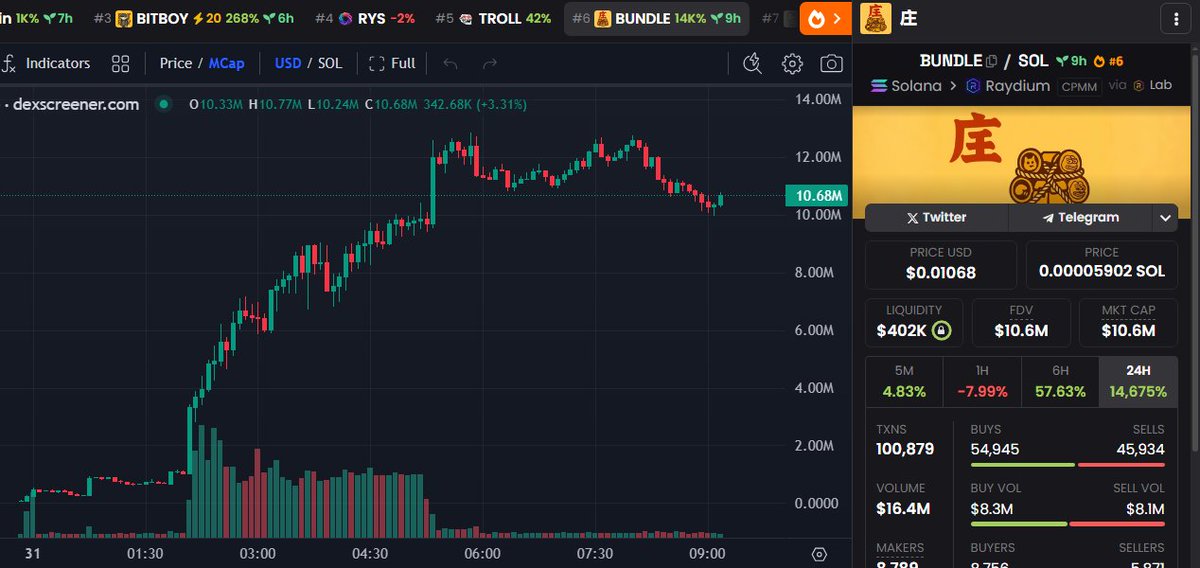Click the FDV $10.6M box
Screen dimensions: 1200x568
1021,322
